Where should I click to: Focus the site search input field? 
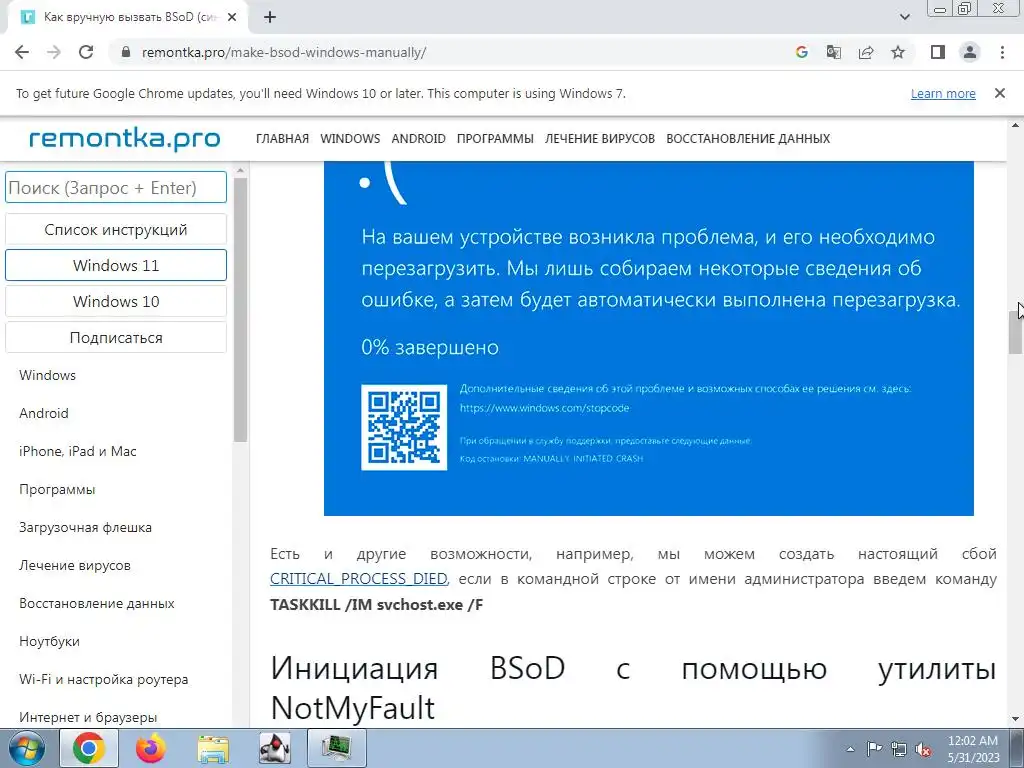(x=116, y=187)
